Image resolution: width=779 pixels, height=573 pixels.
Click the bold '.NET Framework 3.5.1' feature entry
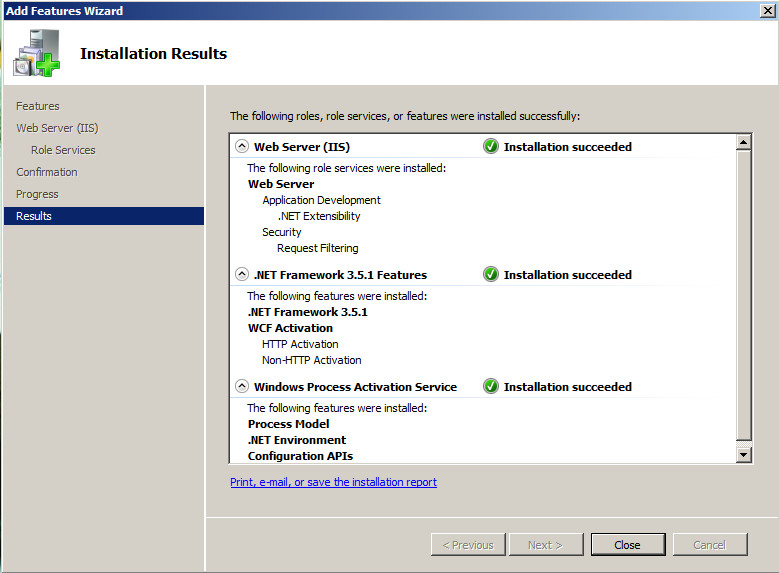point(308,312)
